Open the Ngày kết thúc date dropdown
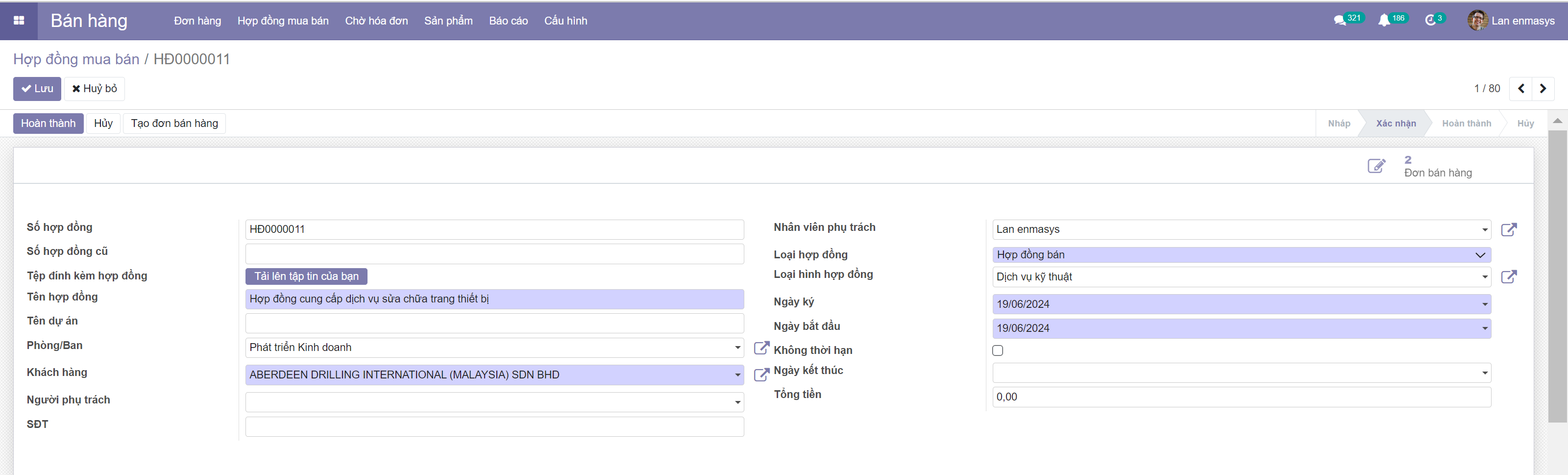Screen dimensions: 1568x475 [x=1484, y=374]
